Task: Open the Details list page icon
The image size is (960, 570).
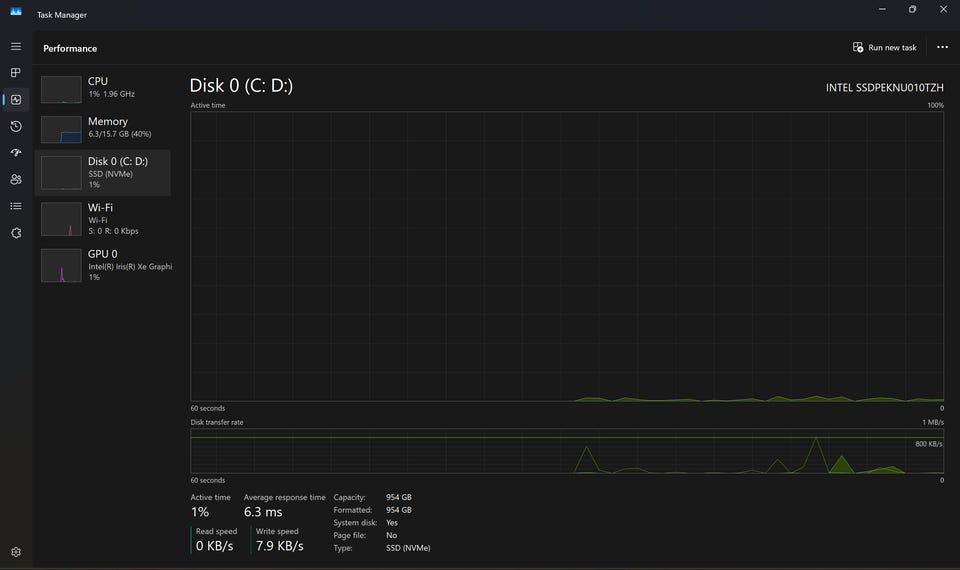Action: [x=16, y=206]
